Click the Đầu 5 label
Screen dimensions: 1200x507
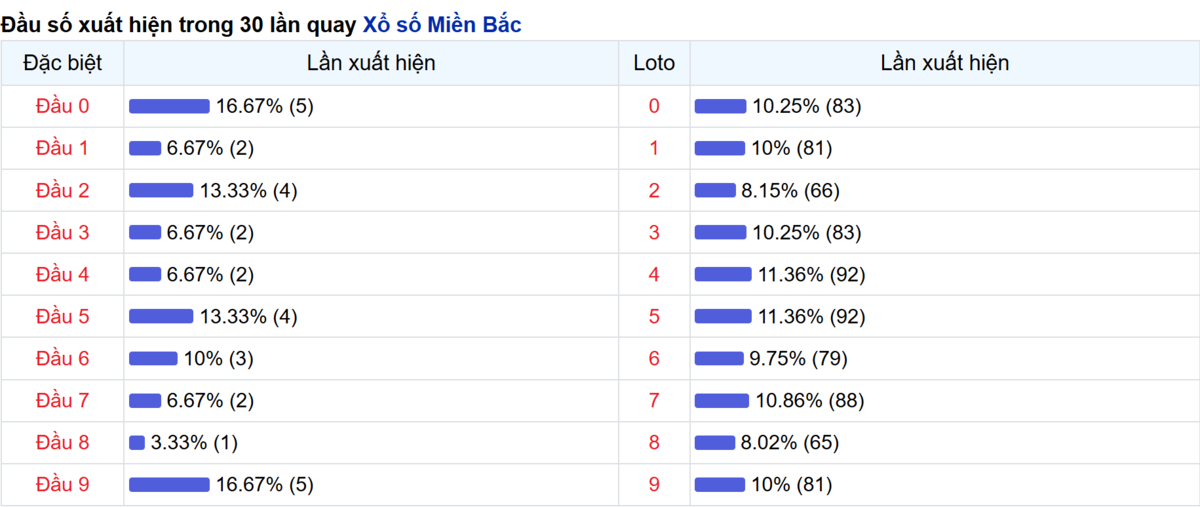62,316
